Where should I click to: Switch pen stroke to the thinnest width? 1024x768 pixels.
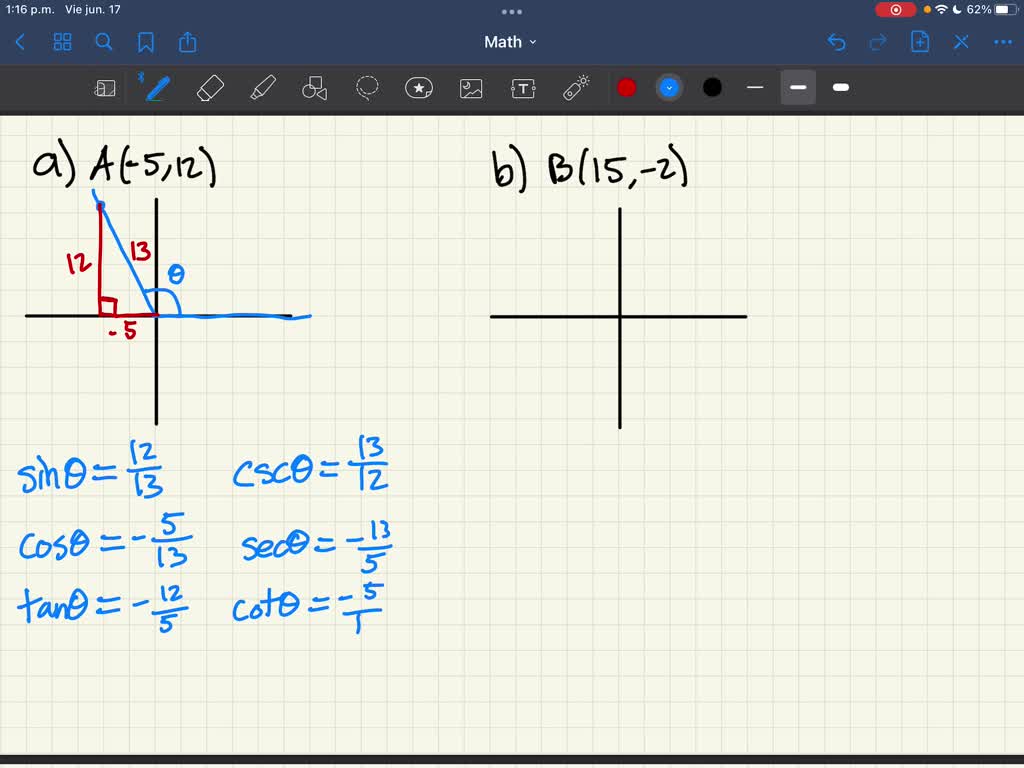(x=755, y=88)
